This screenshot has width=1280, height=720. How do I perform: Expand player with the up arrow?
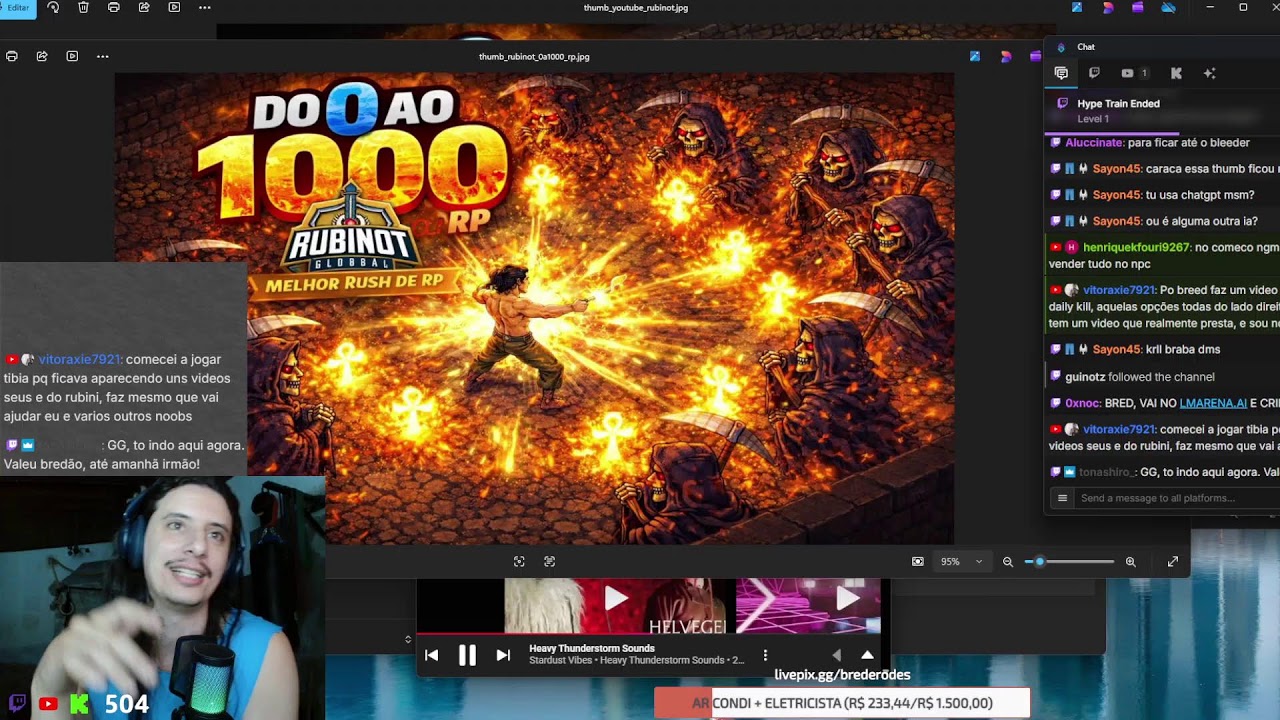coord(867,656)
